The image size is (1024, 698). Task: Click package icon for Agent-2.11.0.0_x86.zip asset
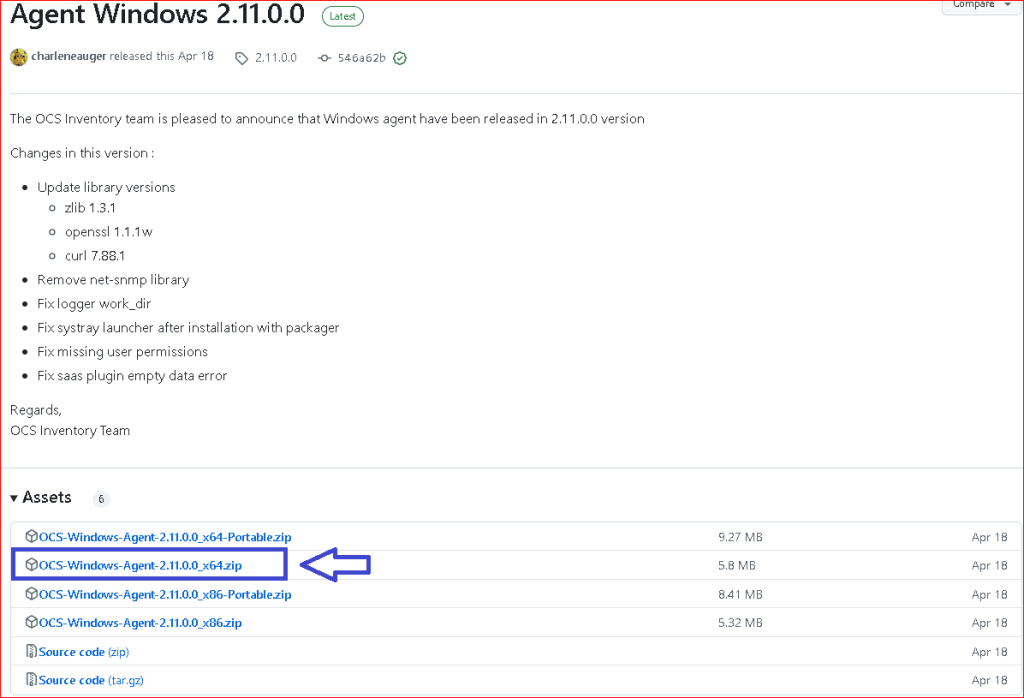tap(31, 622)
